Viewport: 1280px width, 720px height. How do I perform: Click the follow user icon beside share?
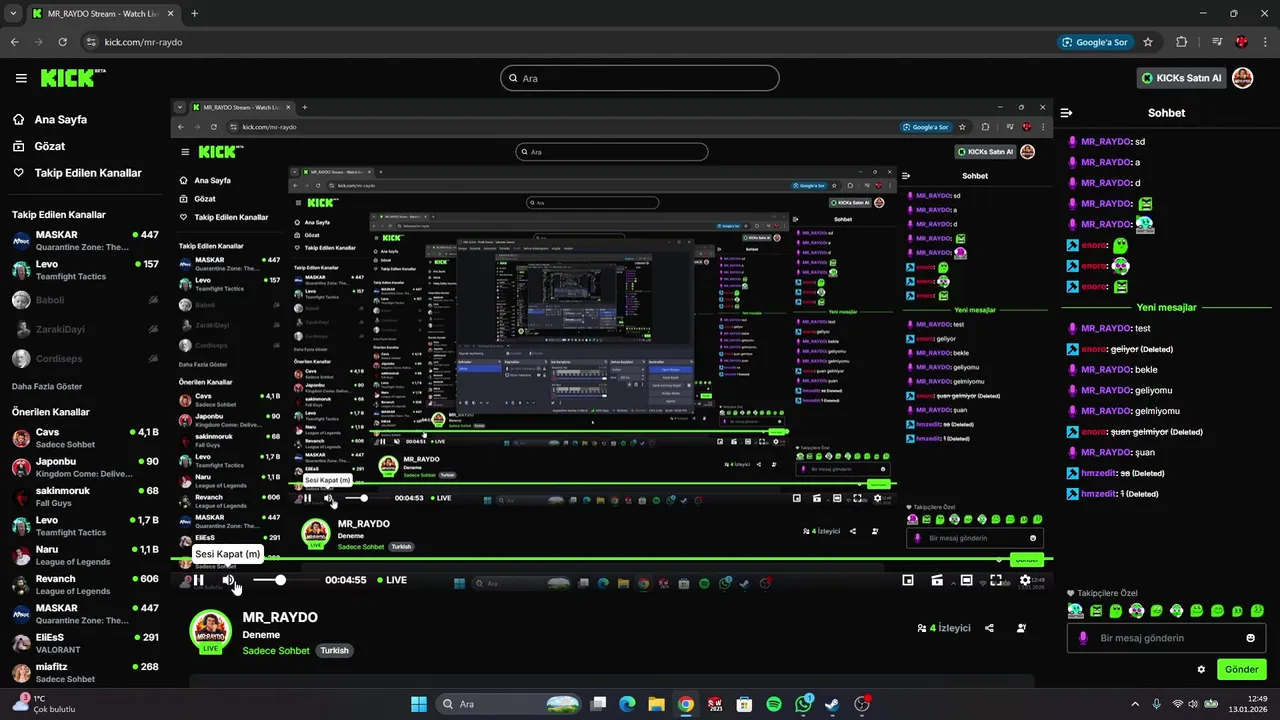point(1021,628)
